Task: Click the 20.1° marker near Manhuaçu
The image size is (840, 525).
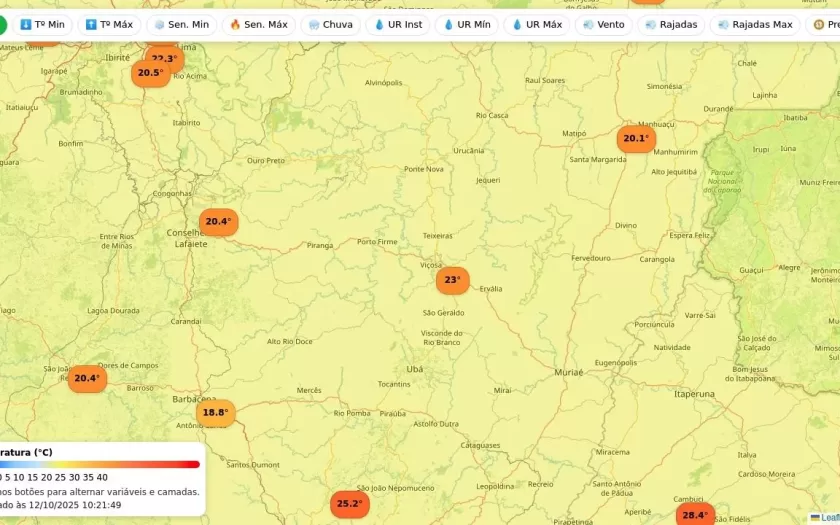Action: (636, 139)
